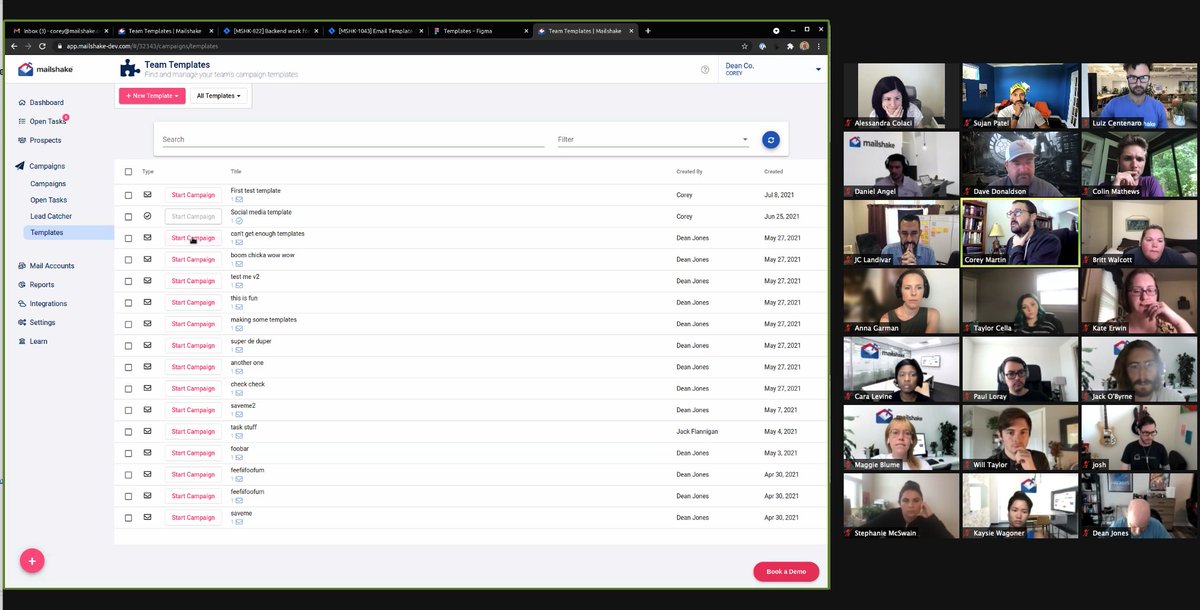The image size is (1200, 610).
Task: Click the browser address bar
Action: 395,46
